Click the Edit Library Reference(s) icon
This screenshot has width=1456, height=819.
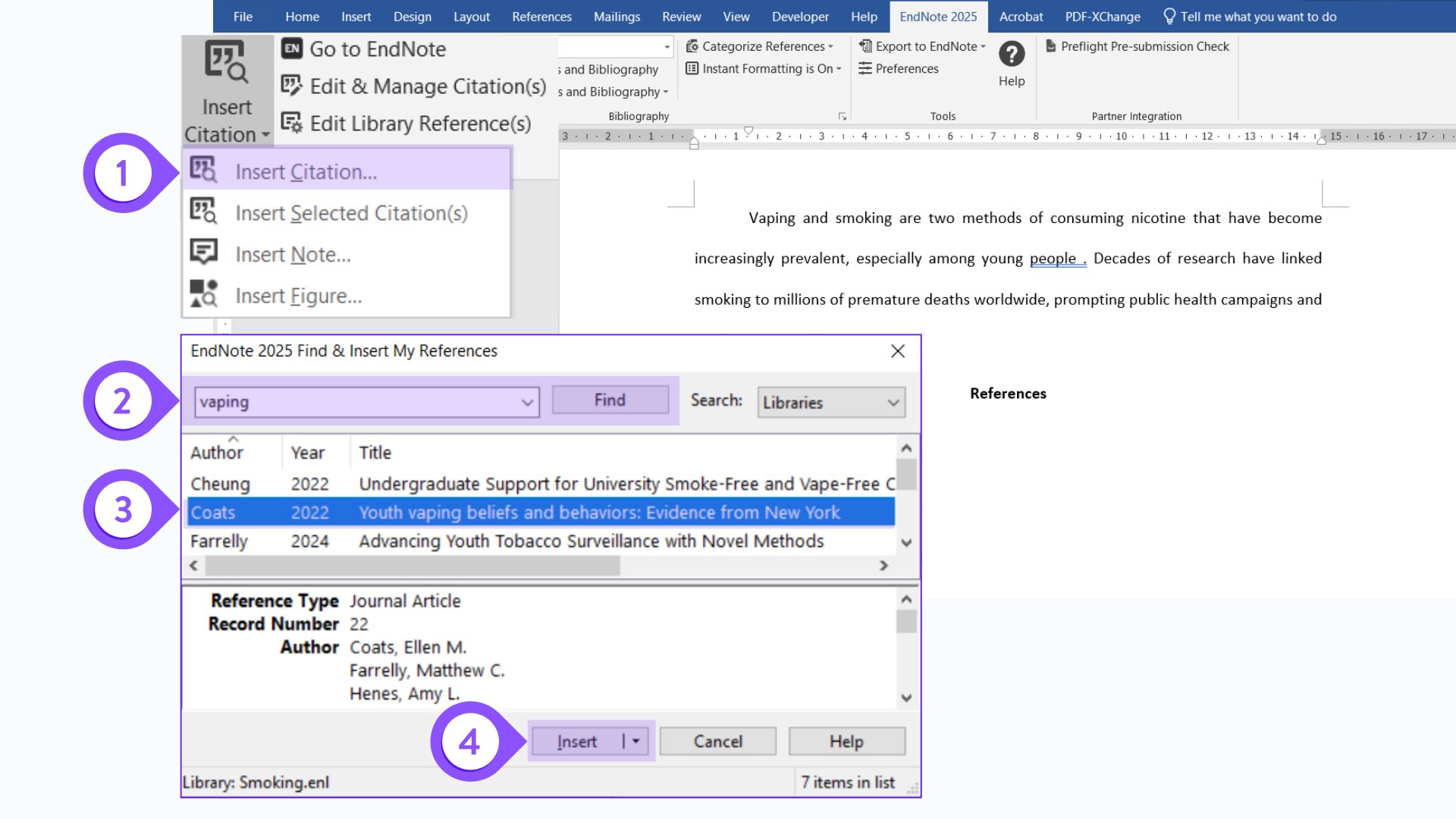tap(291, 123)
